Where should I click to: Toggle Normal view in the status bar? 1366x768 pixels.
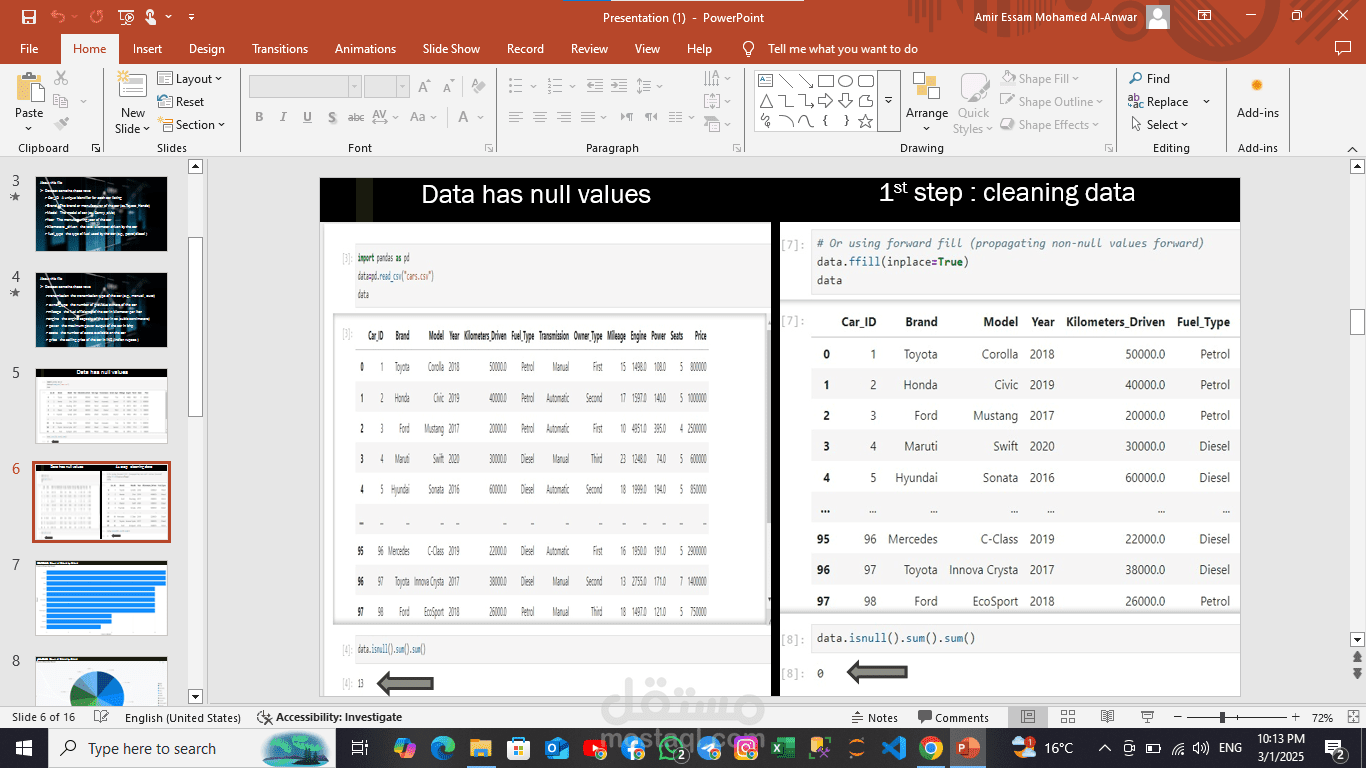[x=1028, y=717]
